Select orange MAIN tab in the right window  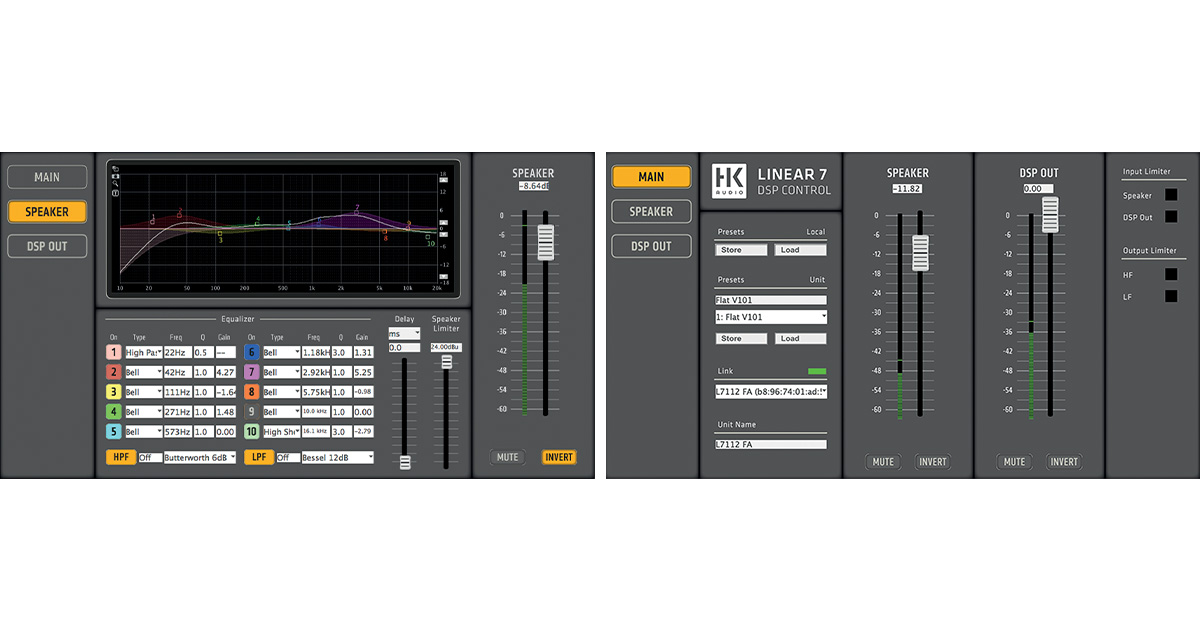[x=651, y=177]
